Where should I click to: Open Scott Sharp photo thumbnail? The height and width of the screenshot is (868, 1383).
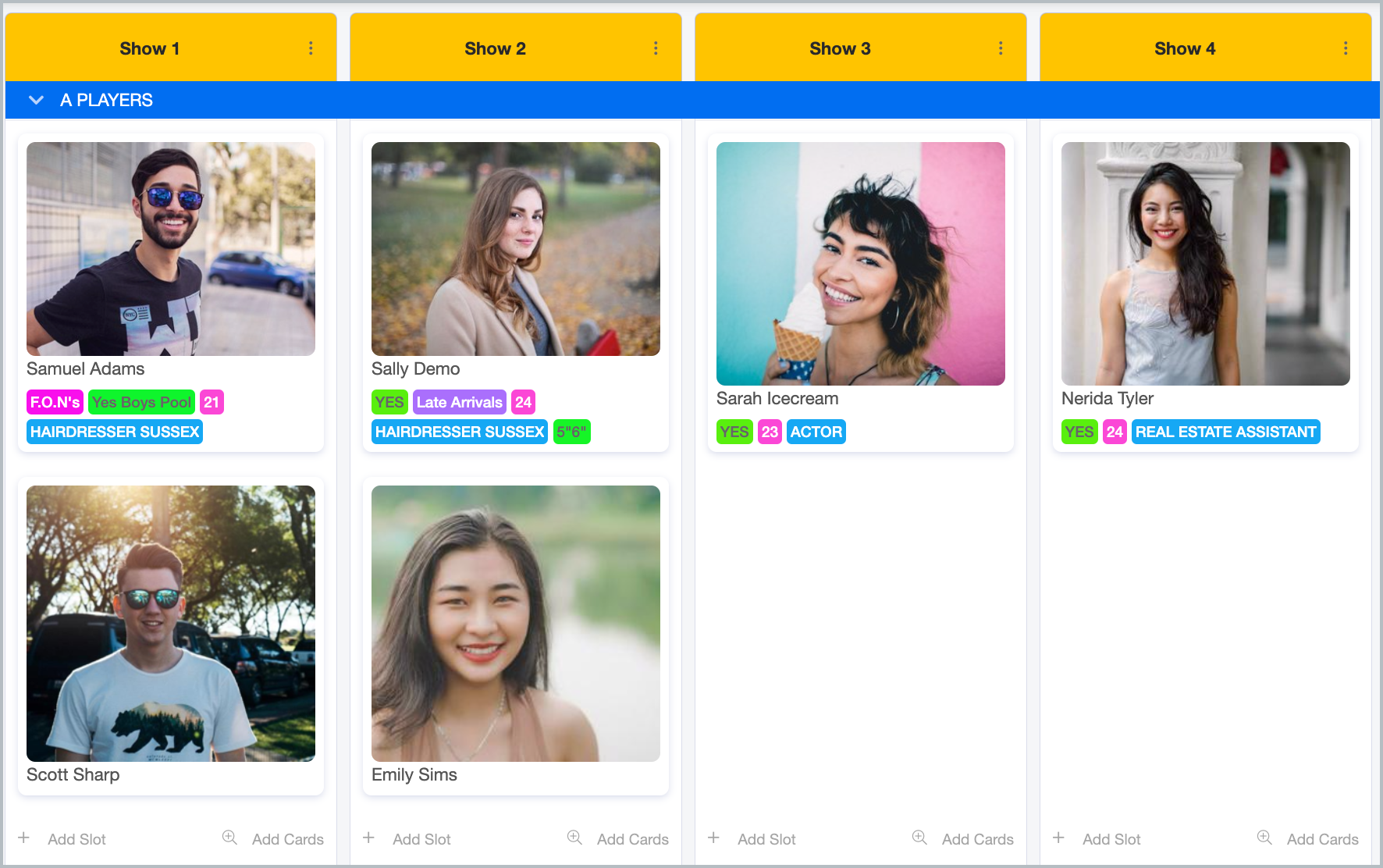pos(171,624)
